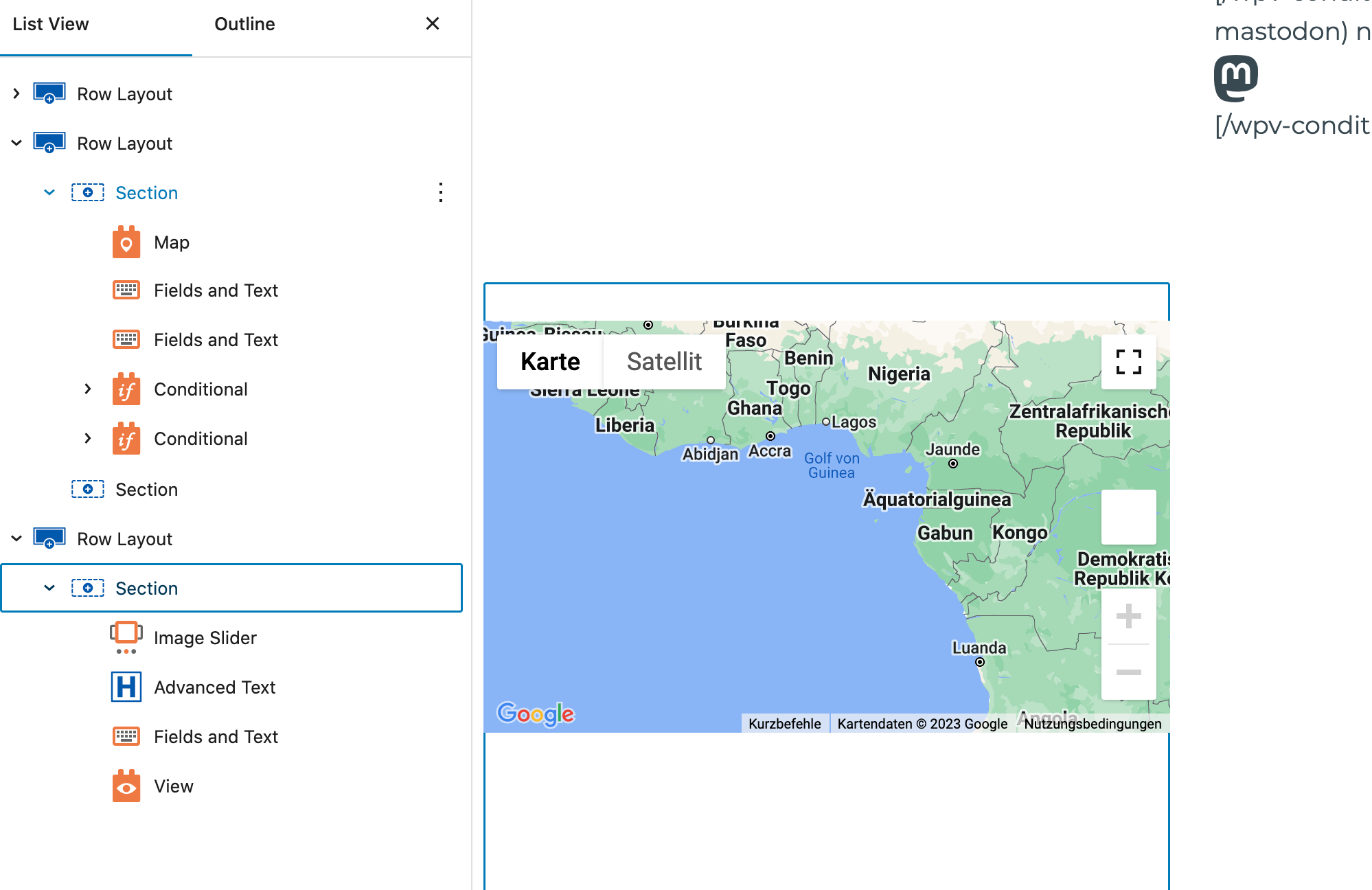
Task: Expand the second Conditional block
Action: 88,438
